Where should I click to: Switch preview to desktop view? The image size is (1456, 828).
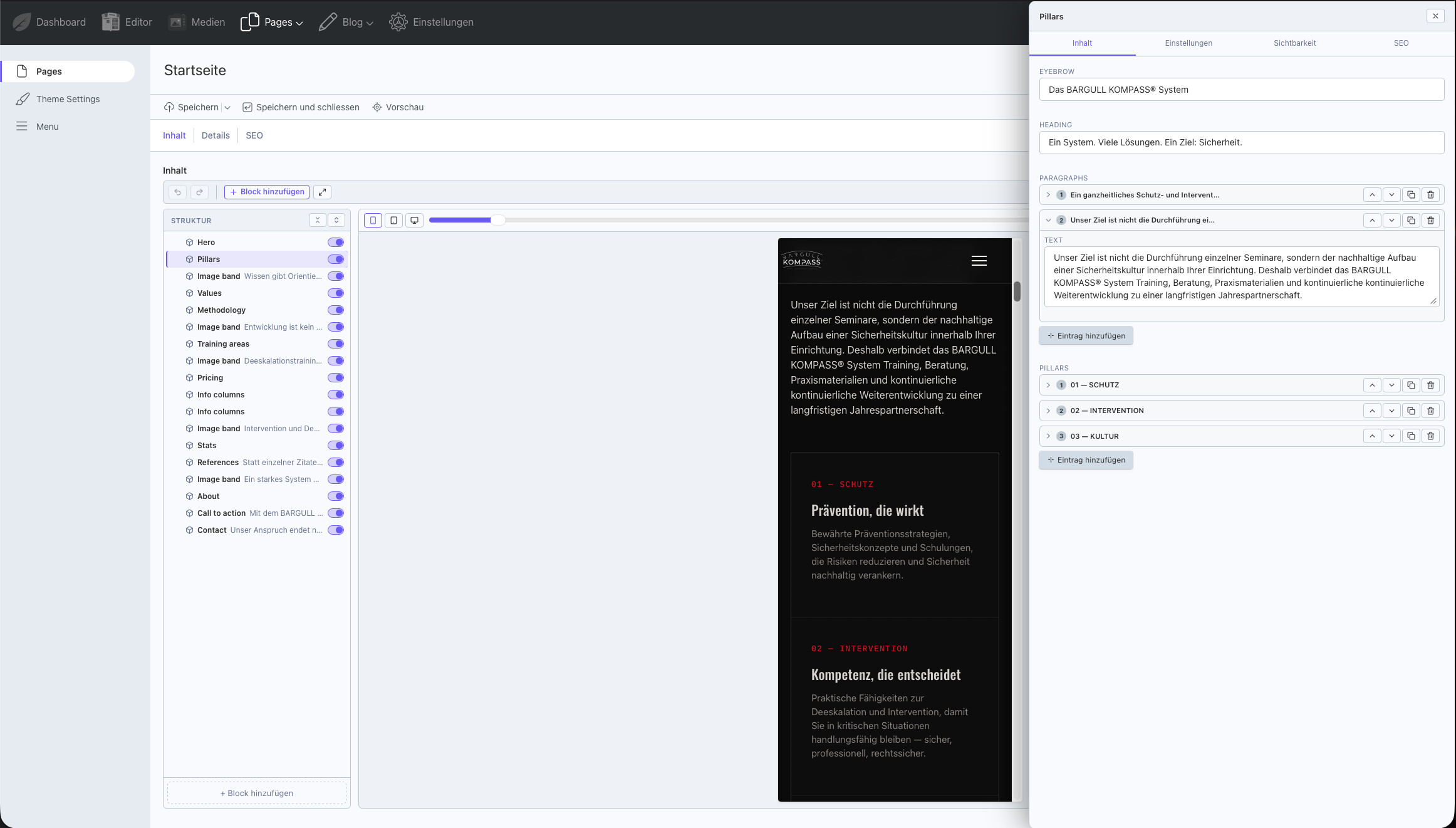pos(414,221)
